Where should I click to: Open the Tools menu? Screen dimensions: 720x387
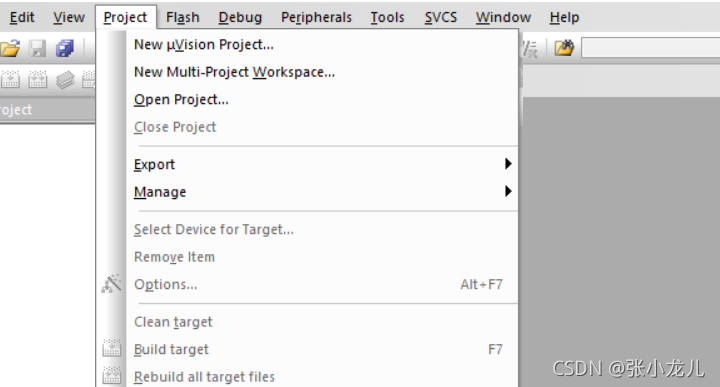388,17
